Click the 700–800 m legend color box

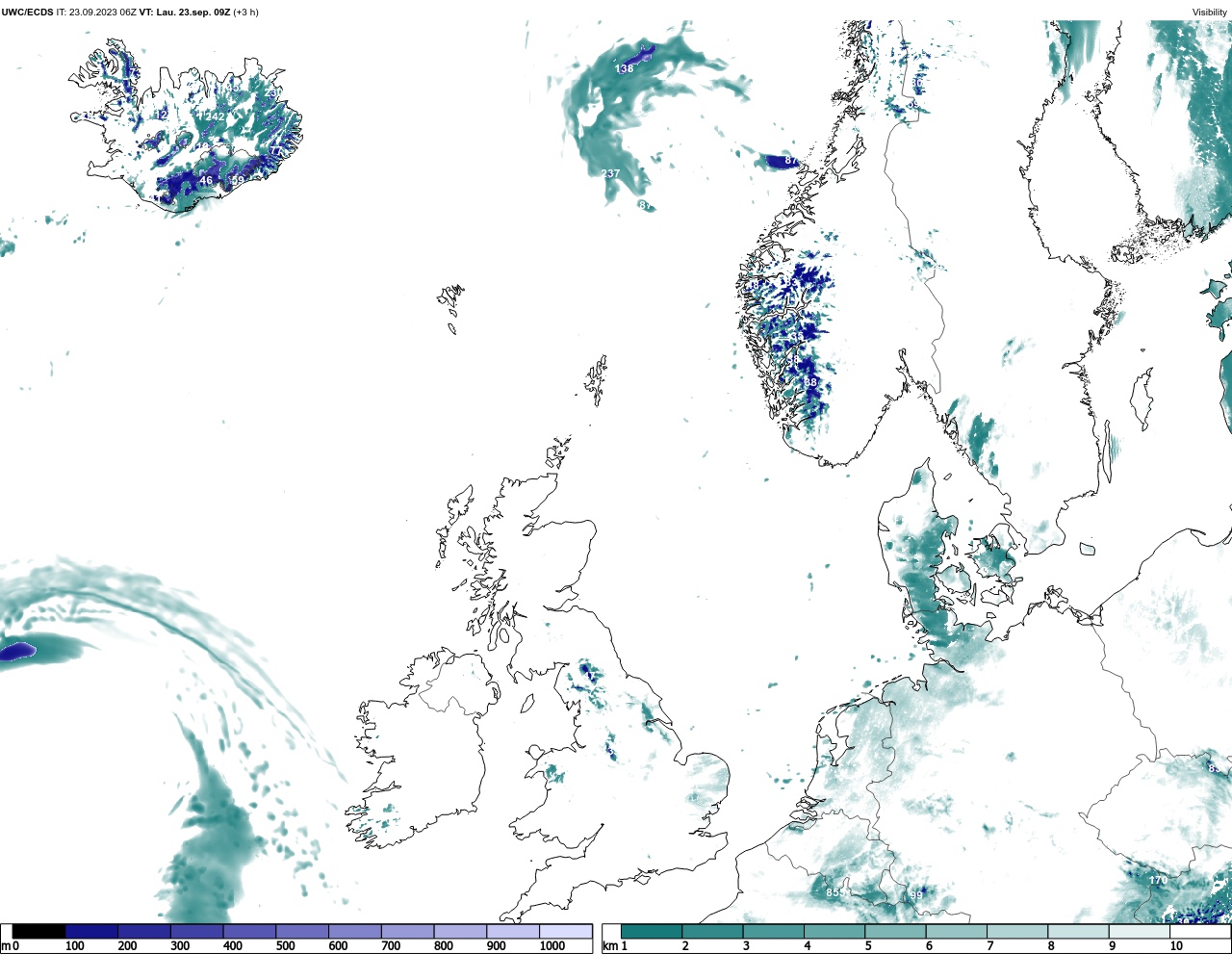pos(407,931)
